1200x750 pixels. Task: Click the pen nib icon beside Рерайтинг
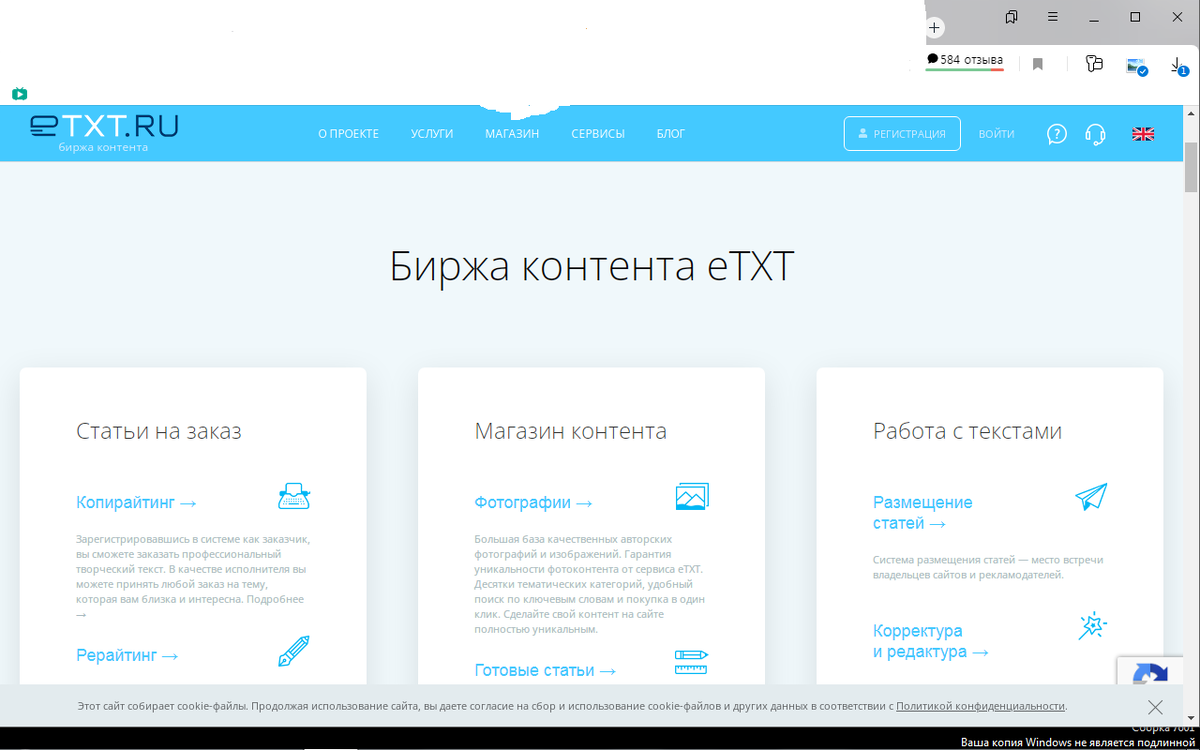294,651
